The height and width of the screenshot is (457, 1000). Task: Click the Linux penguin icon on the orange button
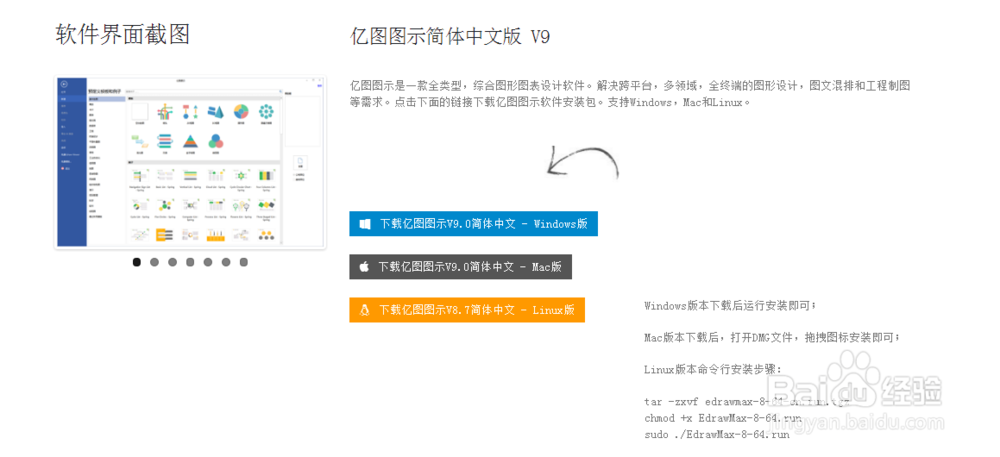point(365,310)
